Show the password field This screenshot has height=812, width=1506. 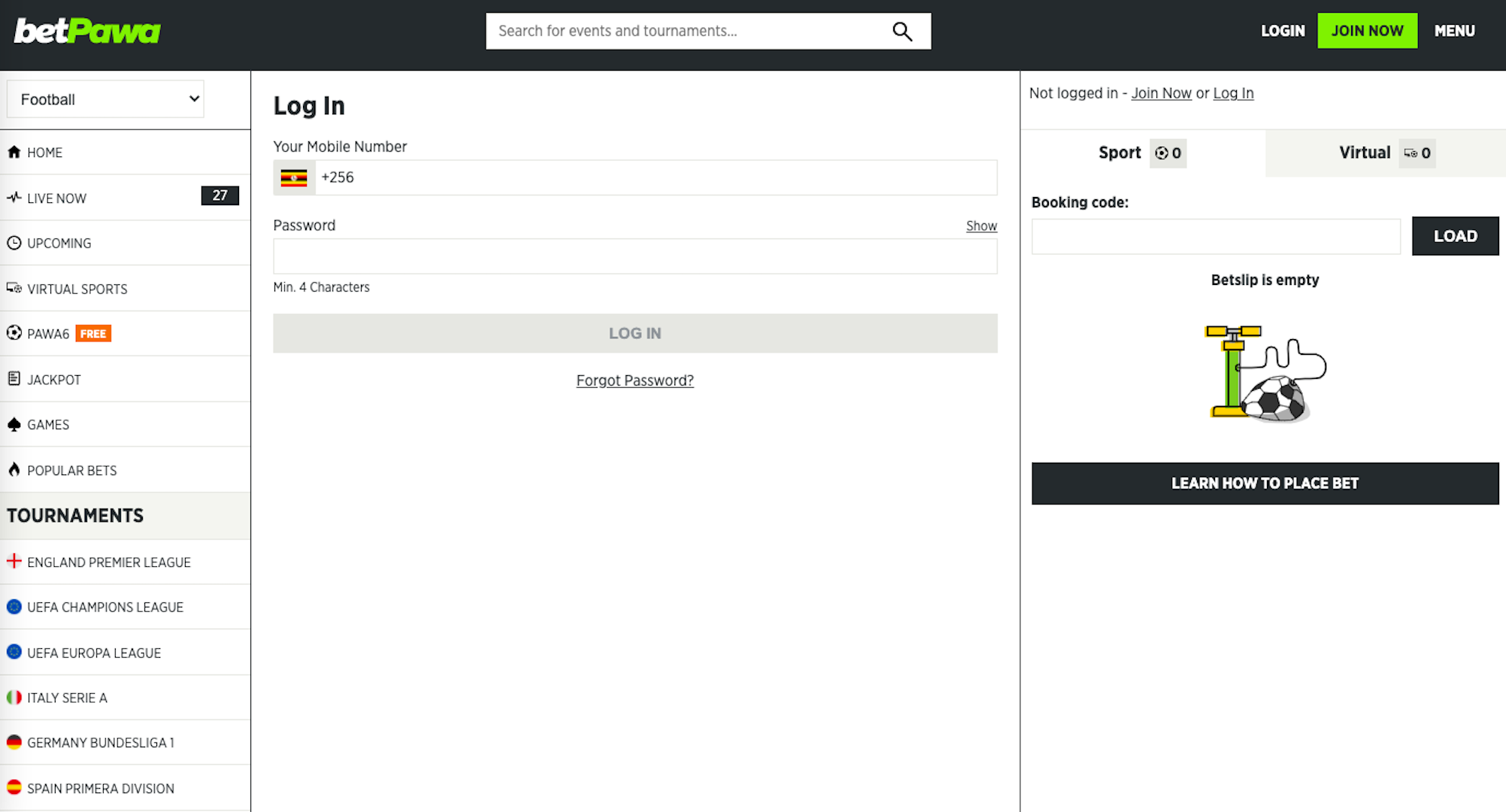point(635,256)
